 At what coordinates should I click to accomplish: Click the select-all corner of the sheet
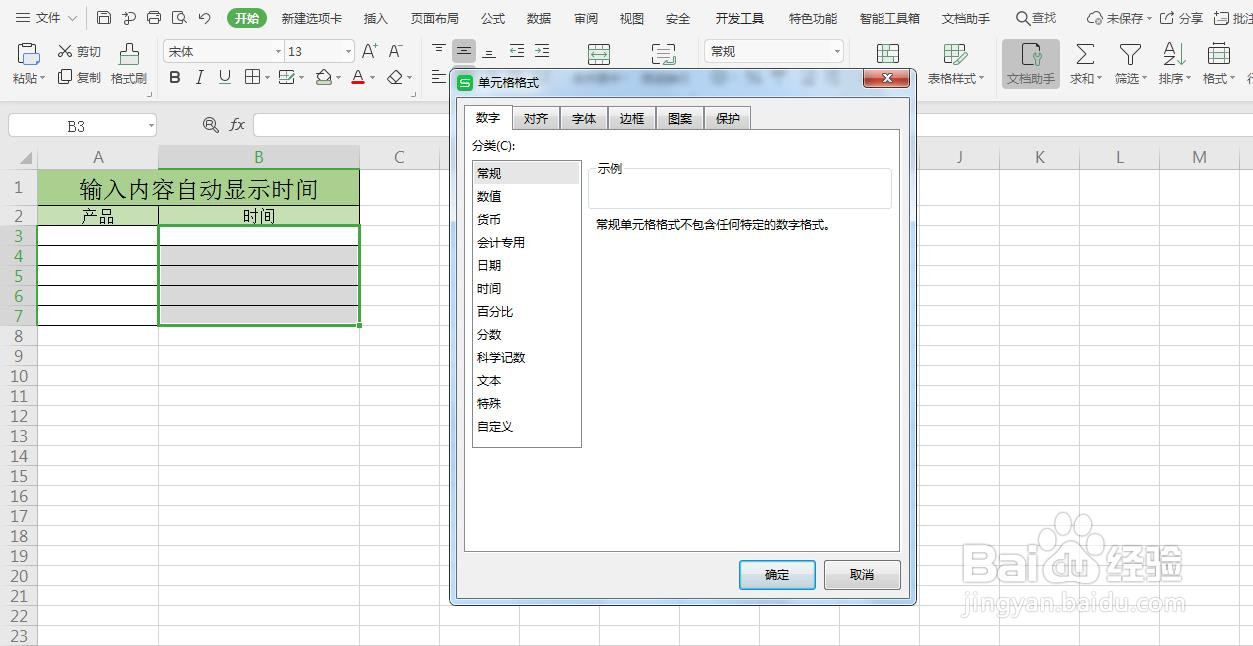pos(18,157)
